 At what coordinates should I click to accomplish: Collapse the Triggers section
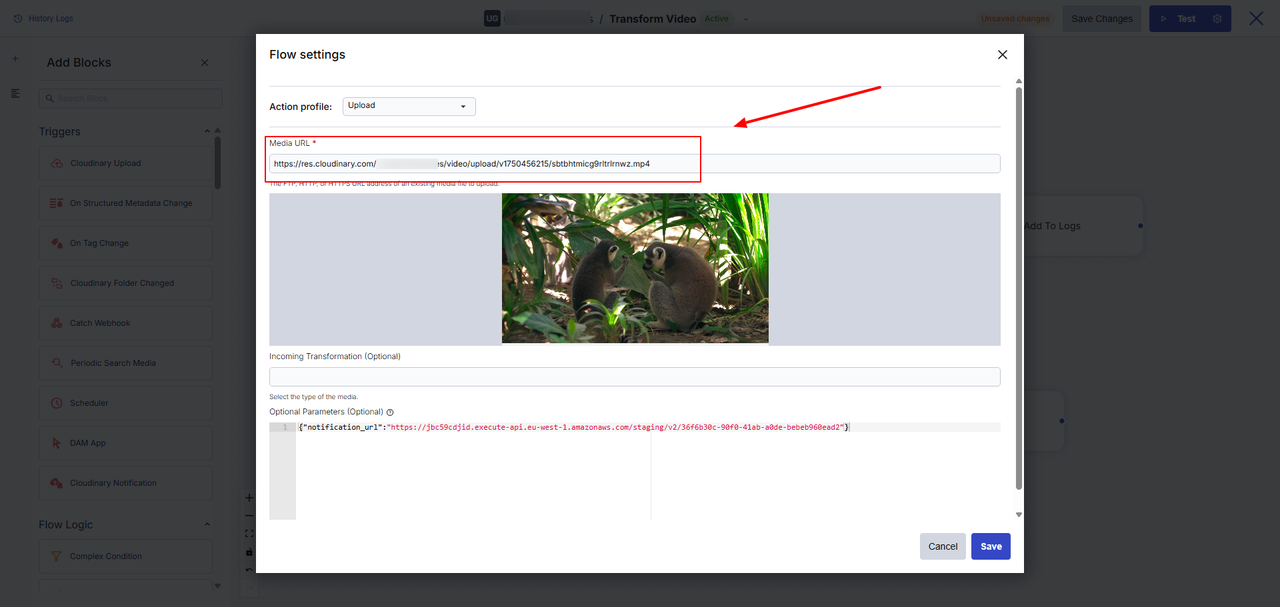click(x=207, y=132)
